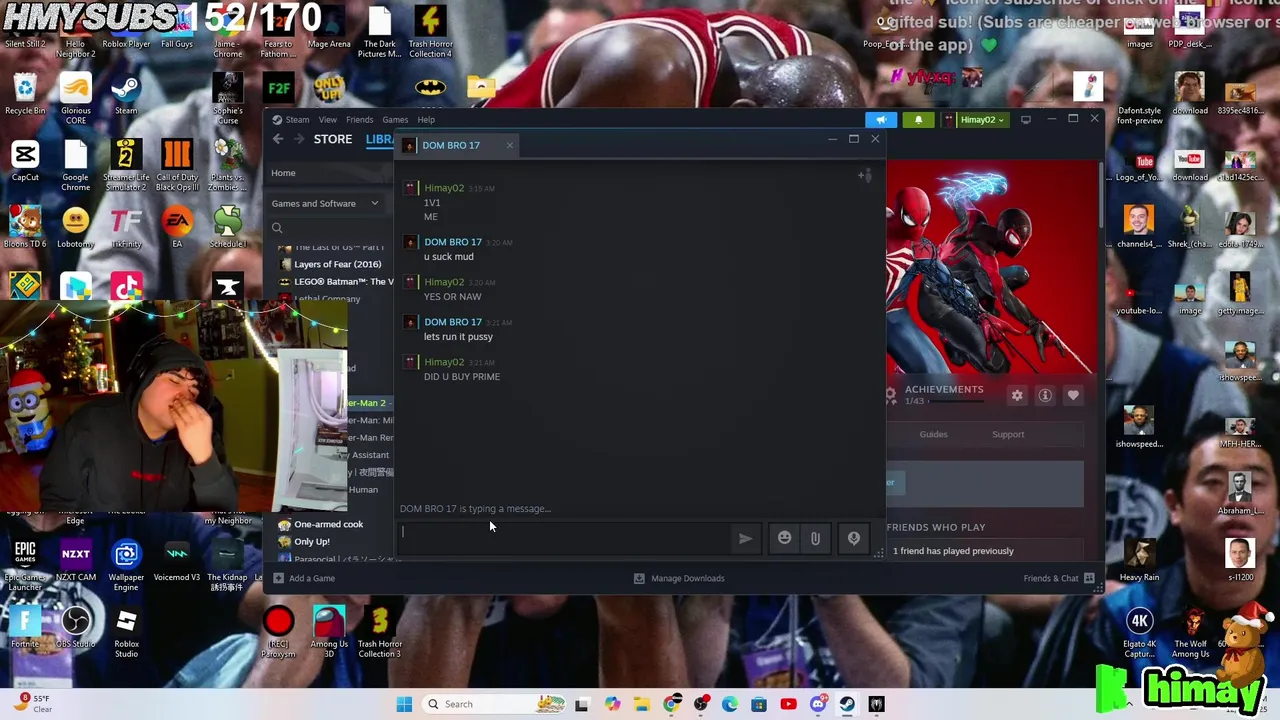Select One-armed cook in library list
The width and height of the screenshot is (1280, 720).
pos(320,524)
